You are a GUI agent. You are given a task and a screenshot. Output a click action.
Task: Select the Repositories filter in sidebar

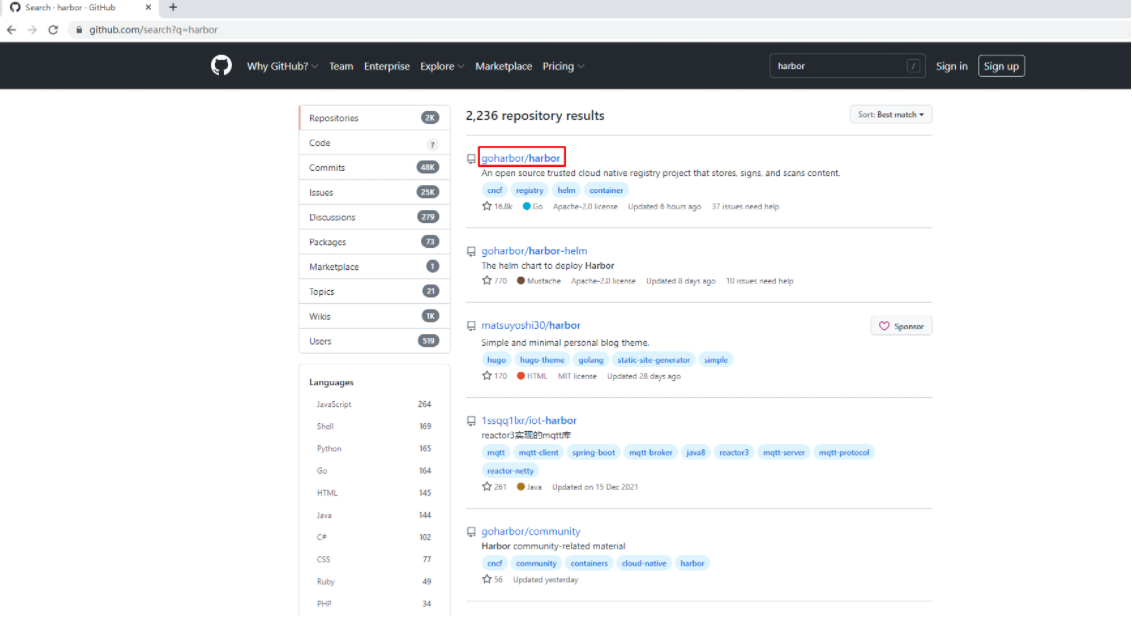(374, 118)
